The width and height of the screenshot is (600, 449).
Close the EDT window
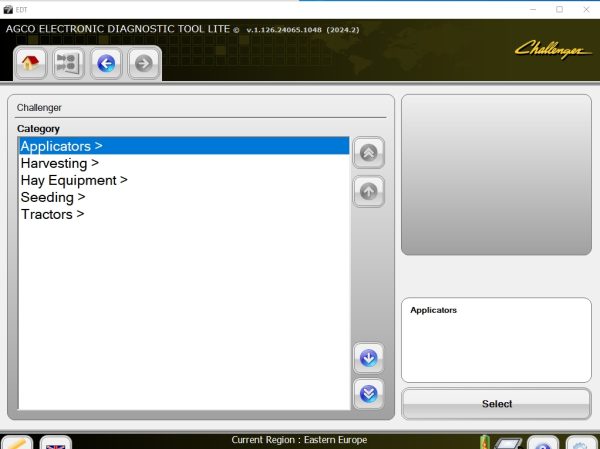(x=586, y=10)
